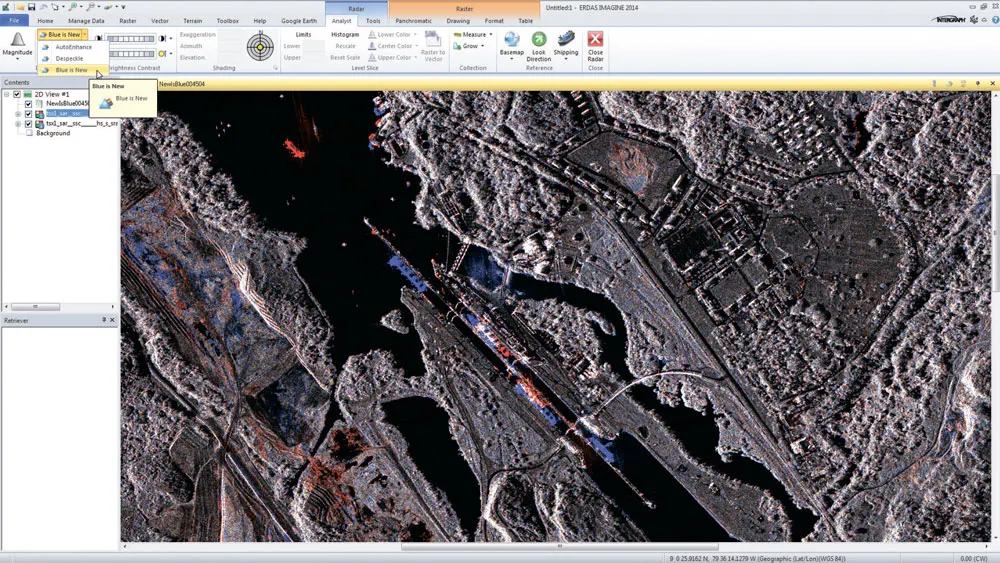Click the blue help question mark icon
This screenshot has height=563, width=1000.
(x=995, y=20)
